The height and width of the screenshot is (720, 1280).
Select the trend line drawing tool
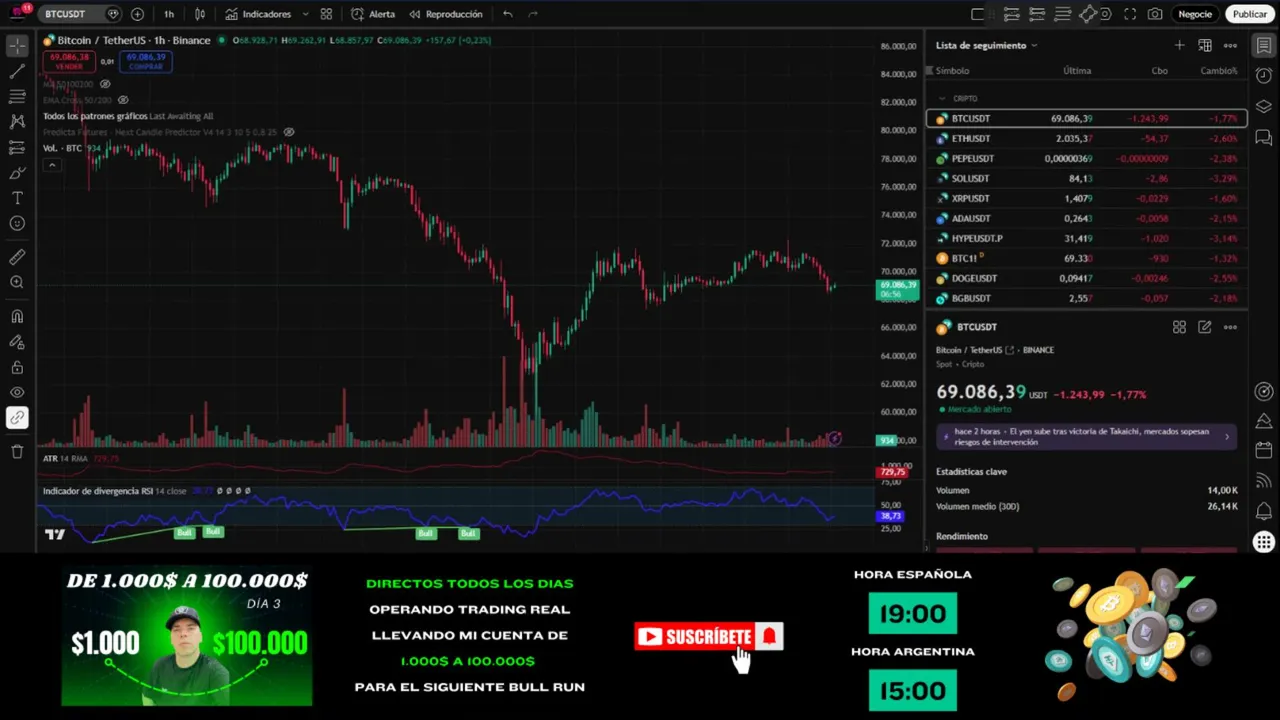pos(17,72)
